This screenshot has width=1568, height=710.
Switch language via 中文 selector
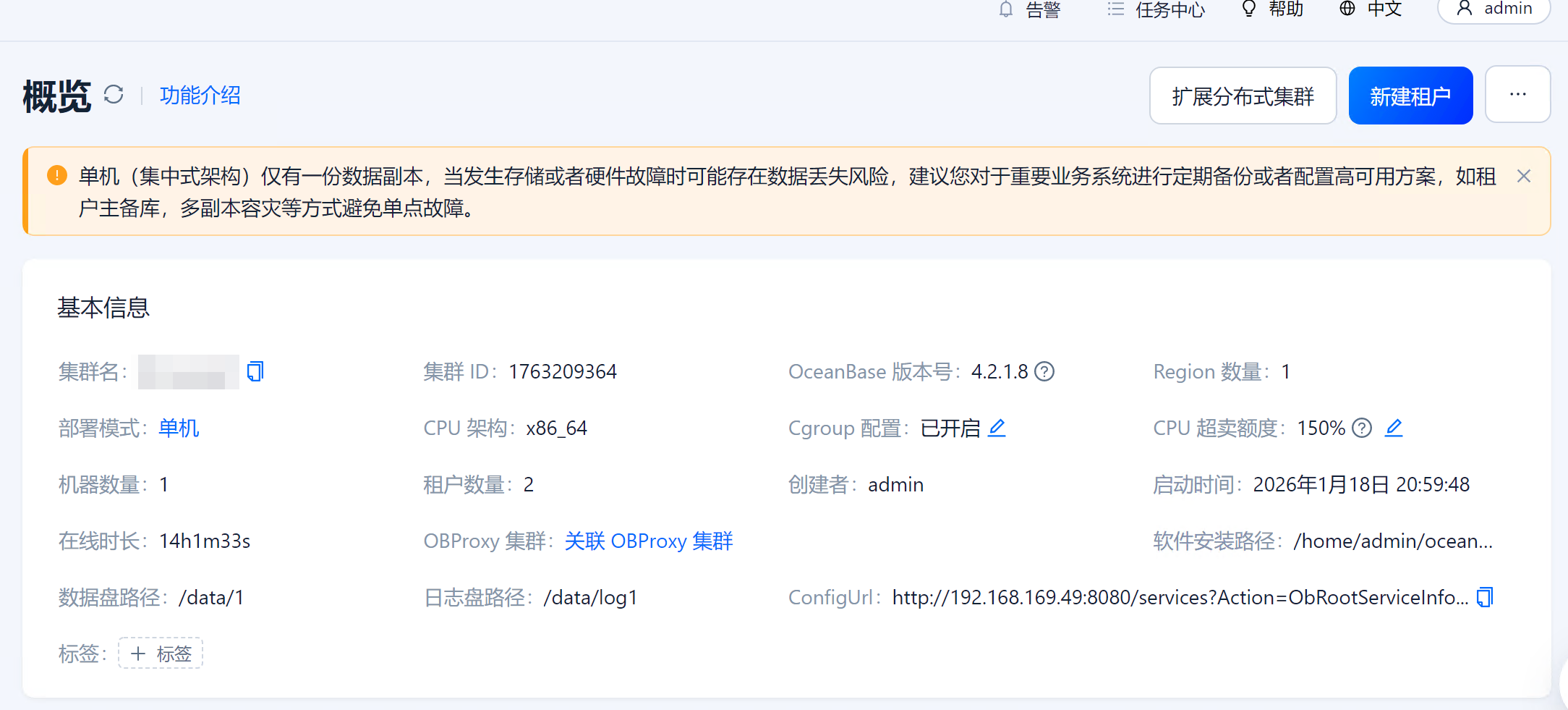point(1371,9)
